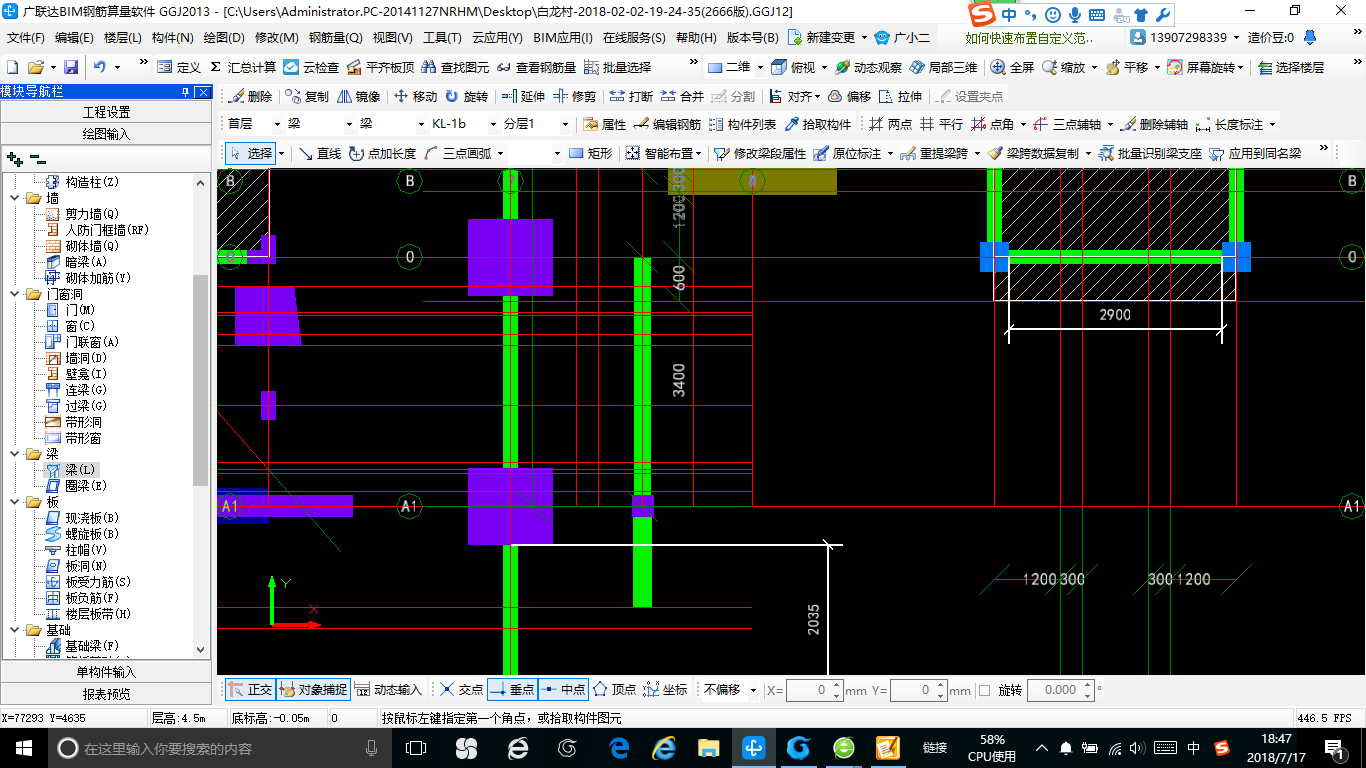The image size is (1366, 768).
Task: Select 现浇板(B) in the tree
Action: 92,518
